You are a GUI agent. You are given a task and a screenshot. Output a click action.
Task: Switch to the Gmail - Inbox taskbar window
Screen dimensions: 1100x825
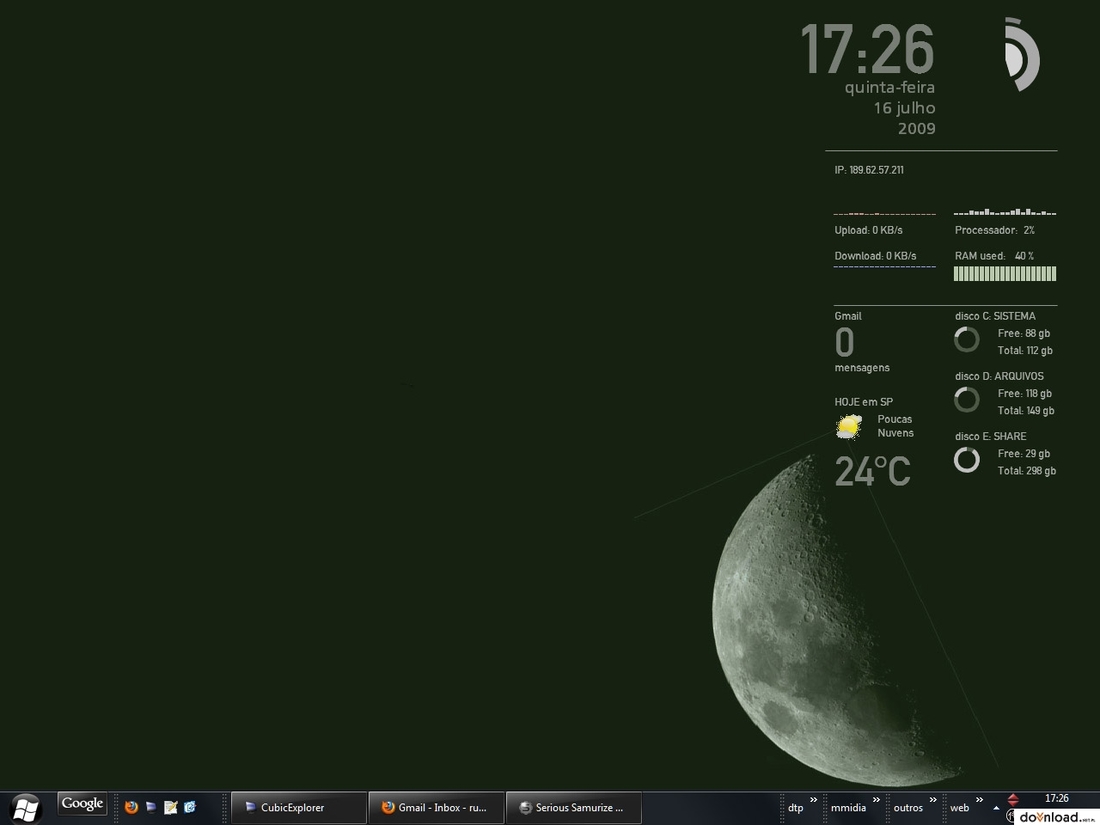click(436, 808)
